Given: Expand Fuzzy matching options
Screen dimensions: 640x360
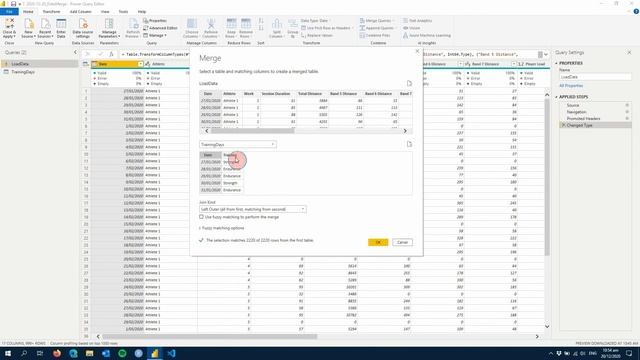Looking at the screenshot, I should 222,228.
